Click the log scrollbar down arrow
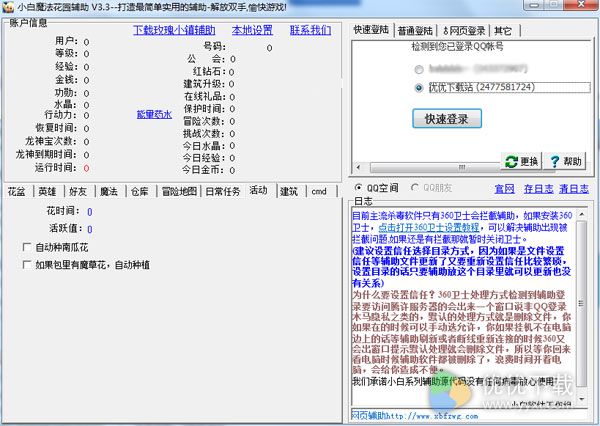This screenshot has height=426, width=600. pos(582,400)
